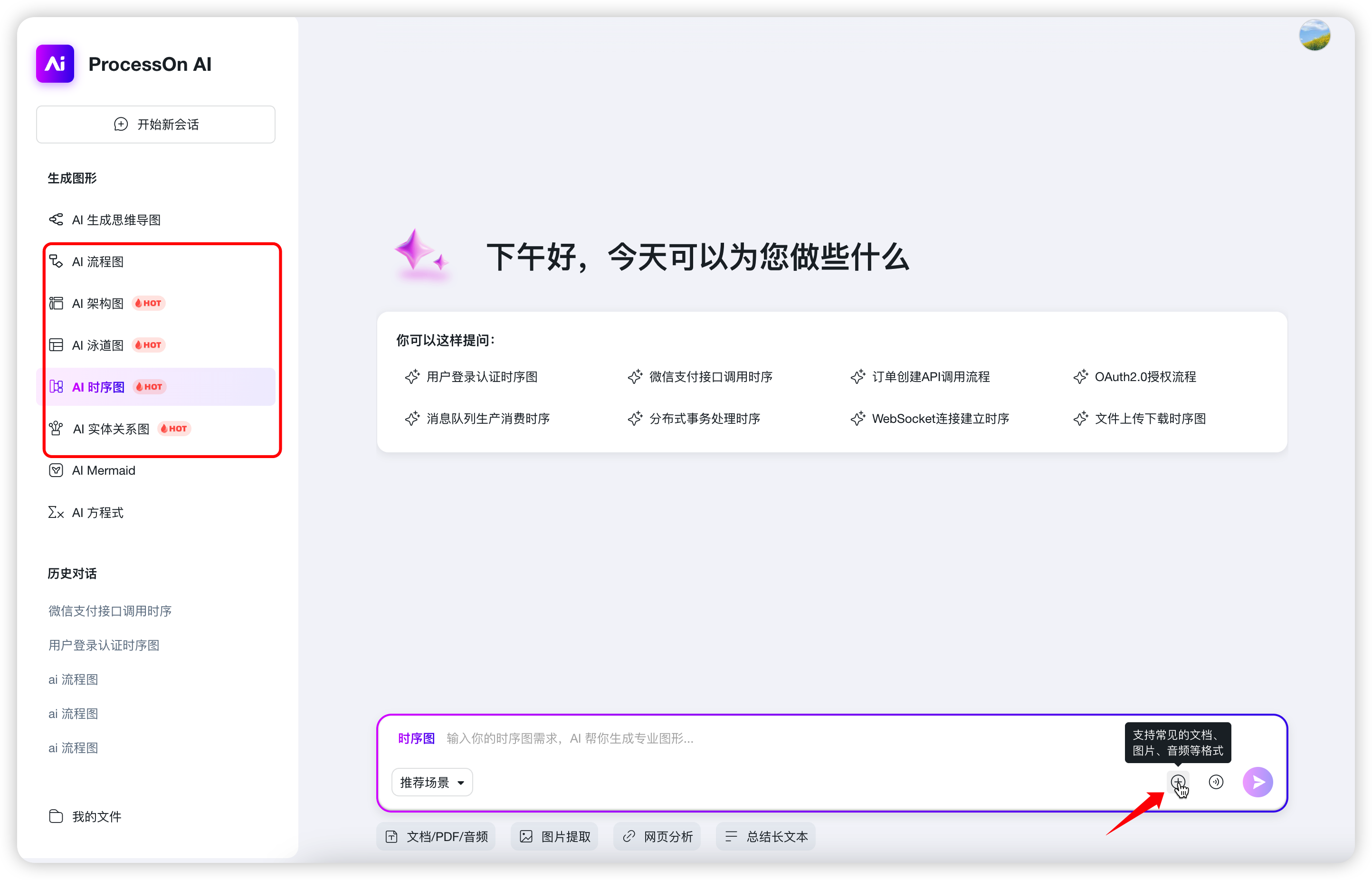The image size is (1372, 880).
Task: Click the voice input icon
Action: click(1216, 782)
